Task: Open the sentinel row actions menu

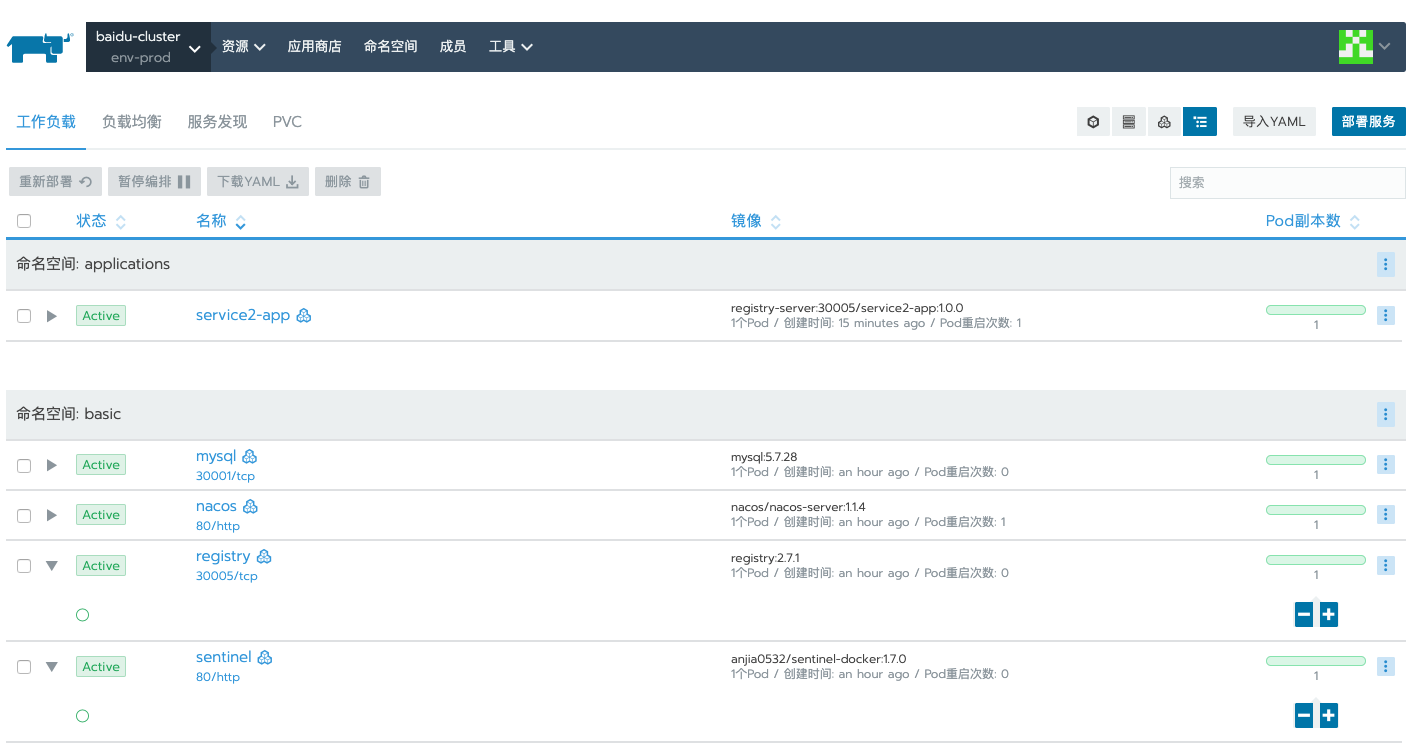Action: [1386, 666]
